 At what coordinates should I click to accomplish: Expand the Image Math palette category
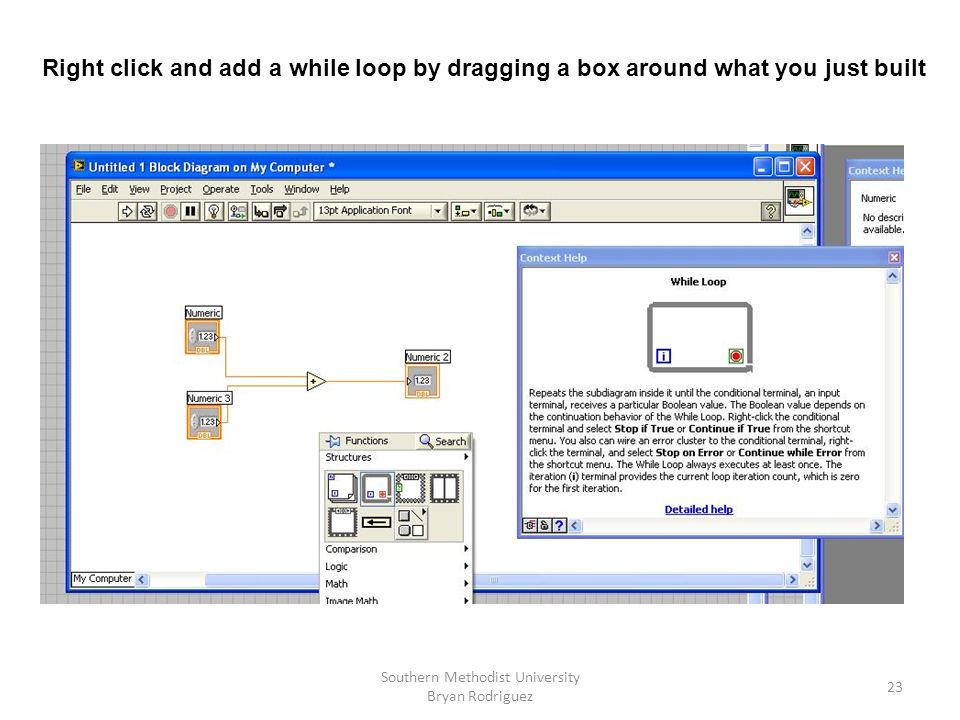point(396,600)
